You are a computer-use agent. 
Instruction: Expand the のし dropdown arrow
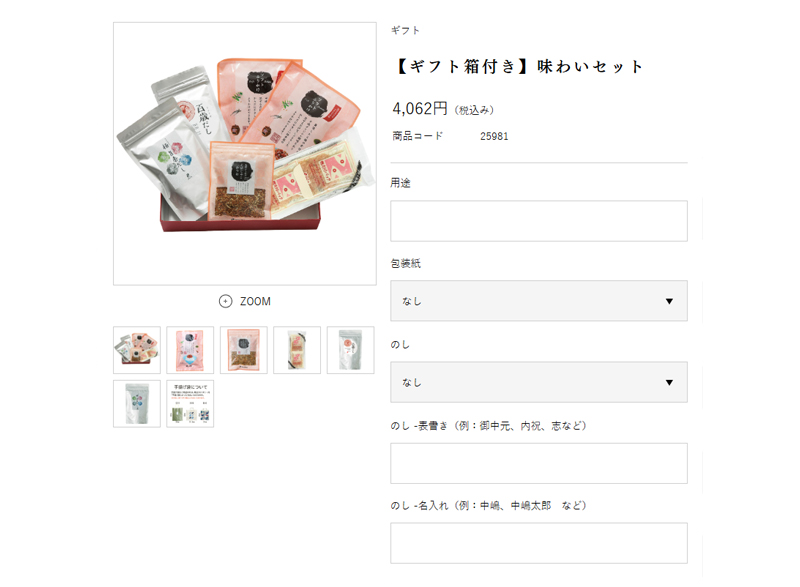coord(669,382)
